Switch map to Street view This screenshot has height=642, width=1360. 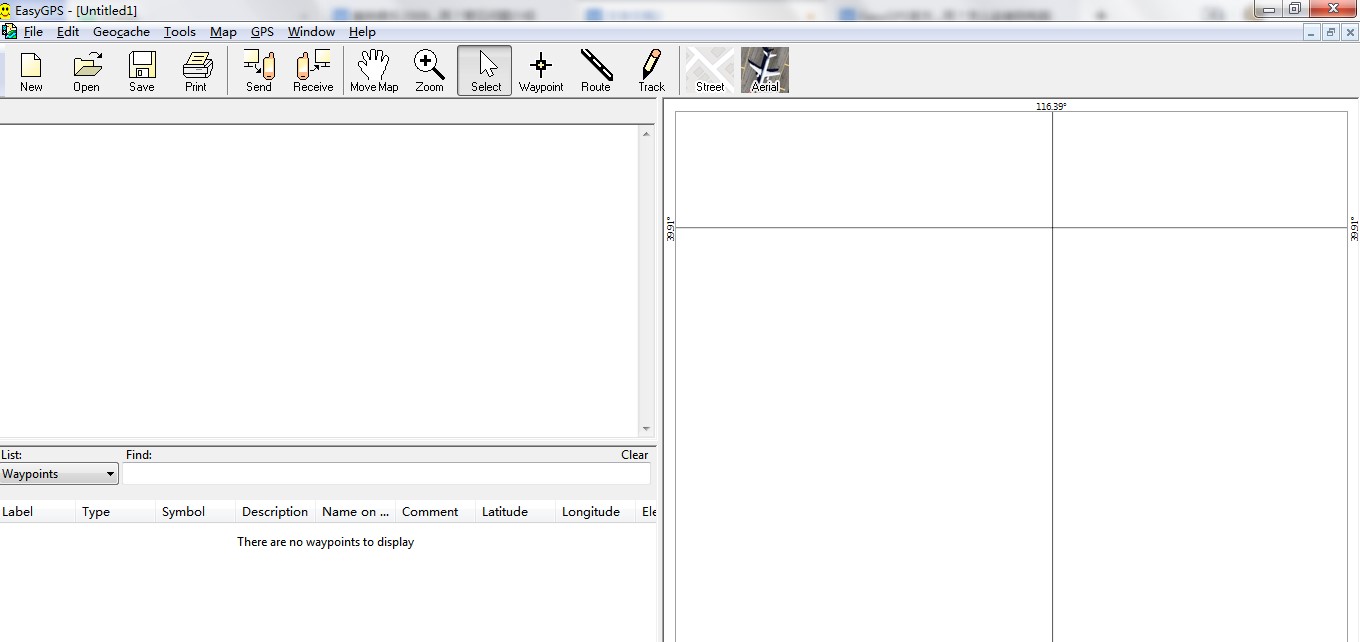click(x=710, y=70)
